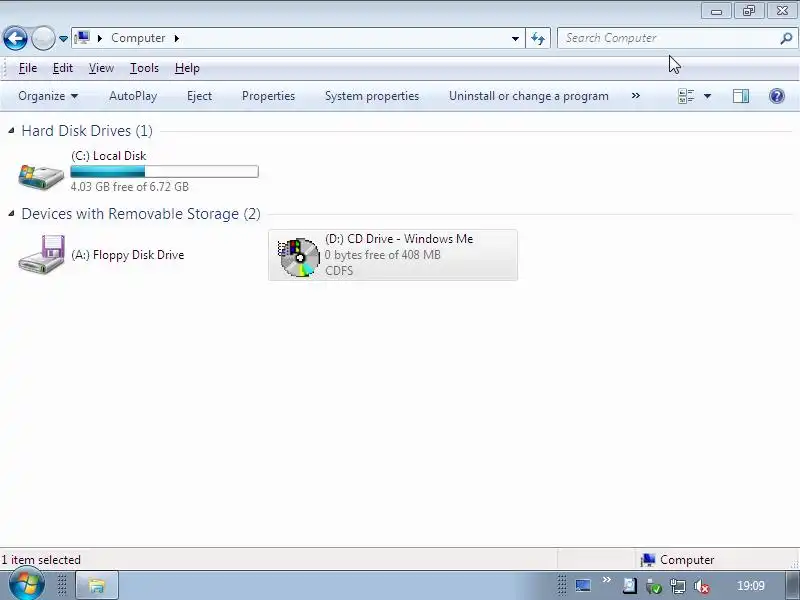
Task: Open System properties
Action: (x=372, y=96)
